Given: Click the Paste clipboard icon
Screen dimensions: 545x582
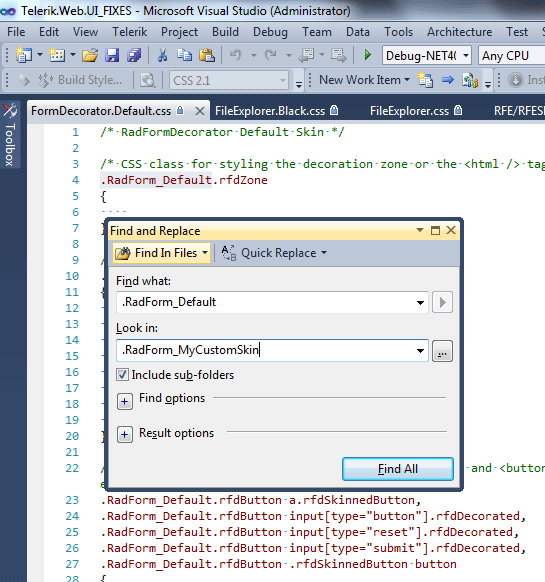Looking at the screenshot, I should (x=207, y=55).
